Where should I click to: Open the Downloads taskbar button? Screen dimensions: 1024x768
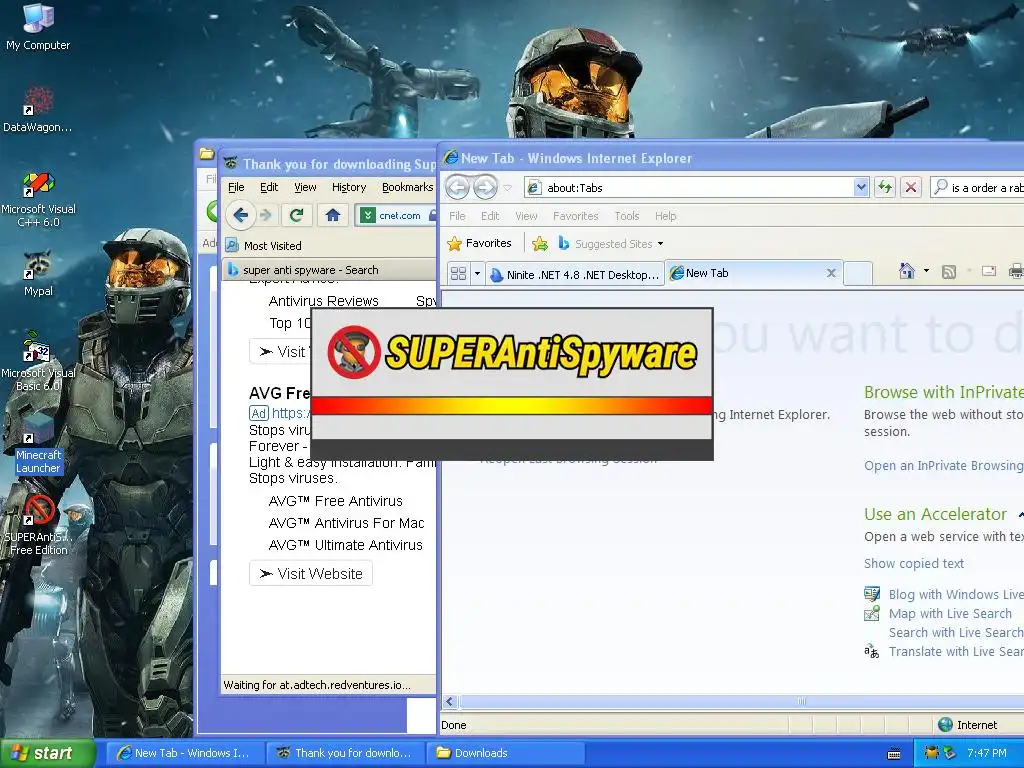[x=505, y=753]
